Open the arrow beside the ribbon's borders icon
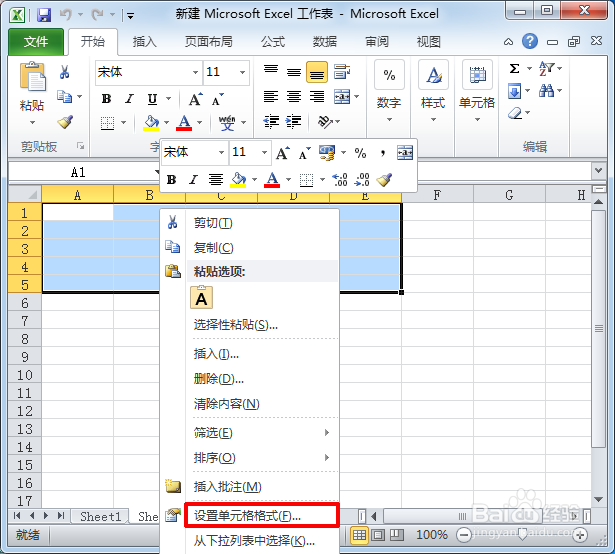This screenshot has height=554, width=615. point(123,123)
